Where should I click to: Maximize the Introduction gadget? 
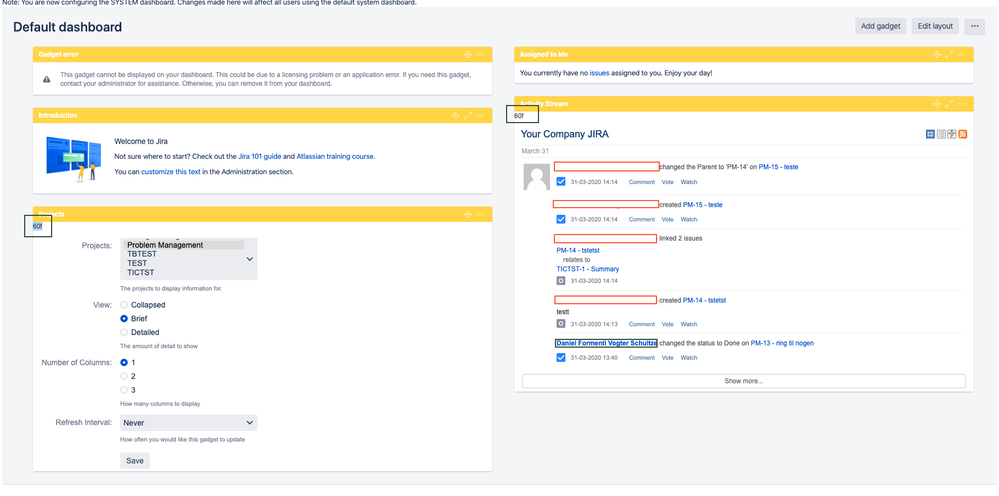468,115
